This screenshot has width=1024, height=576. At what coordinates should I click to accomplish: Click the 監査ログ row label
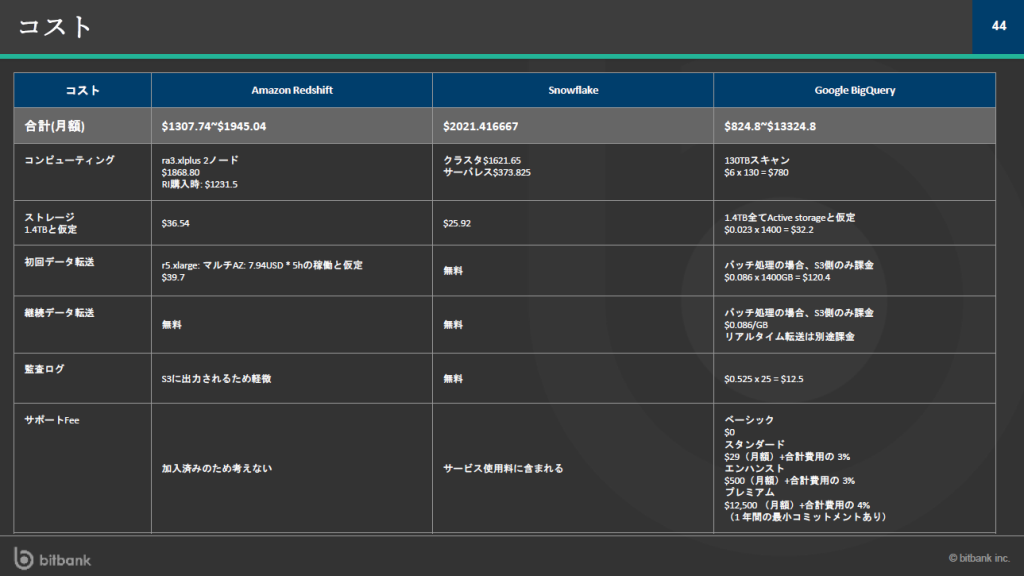(44, 369)
